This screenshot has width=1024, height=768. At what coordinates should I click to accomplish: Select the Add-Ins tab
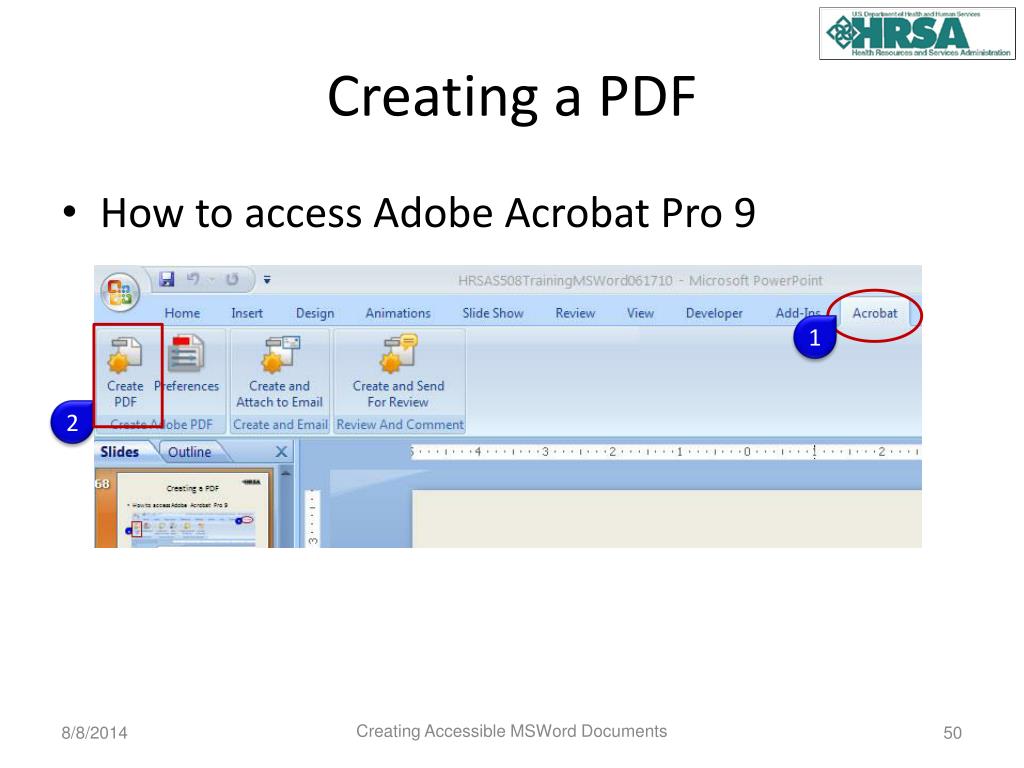[x=797, y=313]
